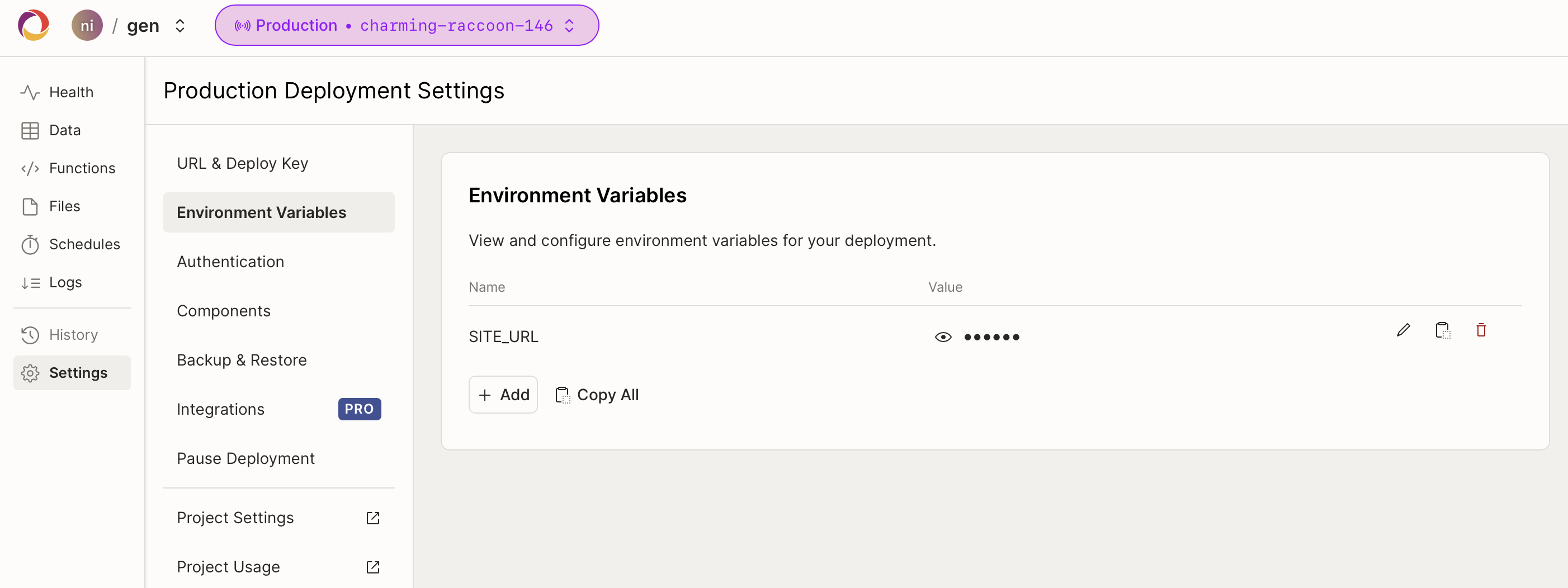Go to the Data tables page
Image resolution: width=1568 pixels, height=588 pixels.
point(64,130)
